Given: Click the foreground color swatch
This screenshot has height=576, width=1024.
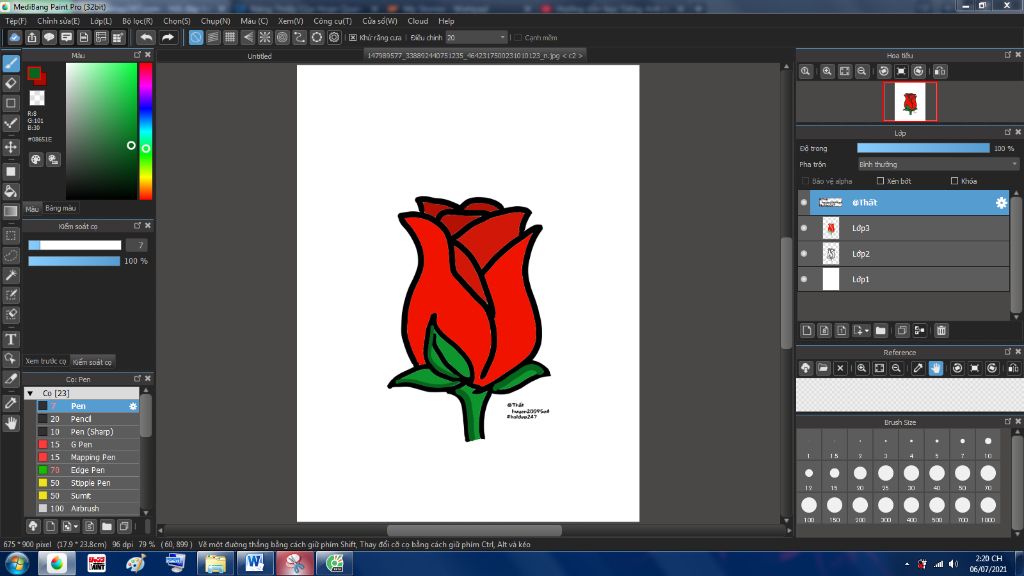Looking at the screenshot, I should point(34,73).
